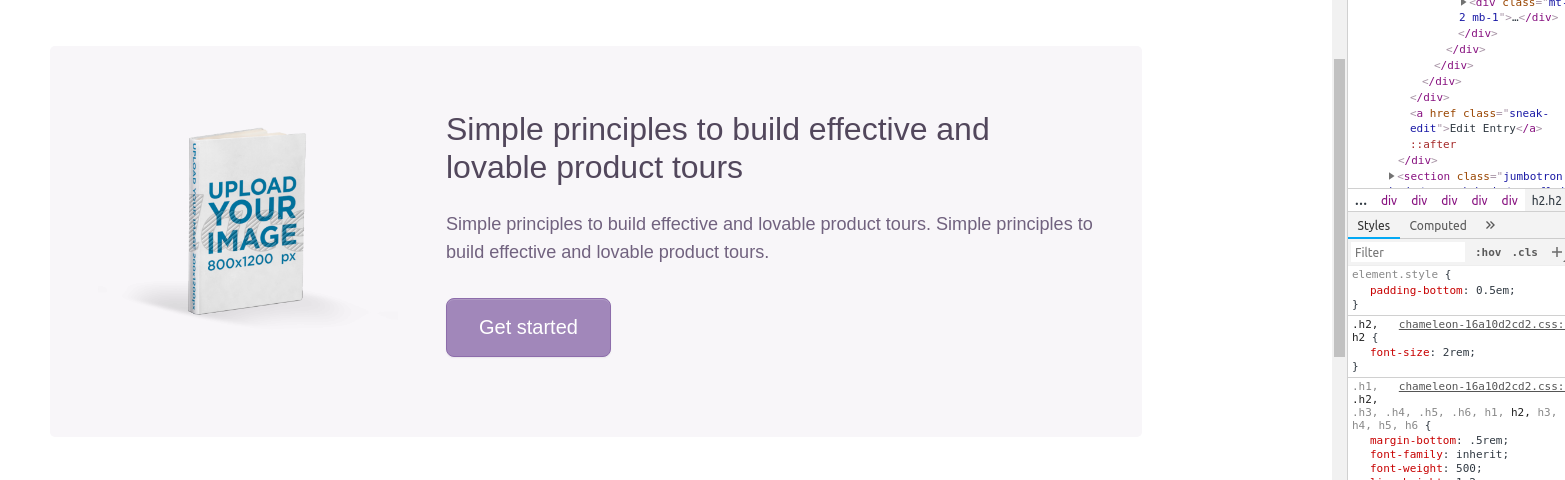
Task: Open chameleon css link for h2 font-size rule
Action: (x=1481, y=324)
